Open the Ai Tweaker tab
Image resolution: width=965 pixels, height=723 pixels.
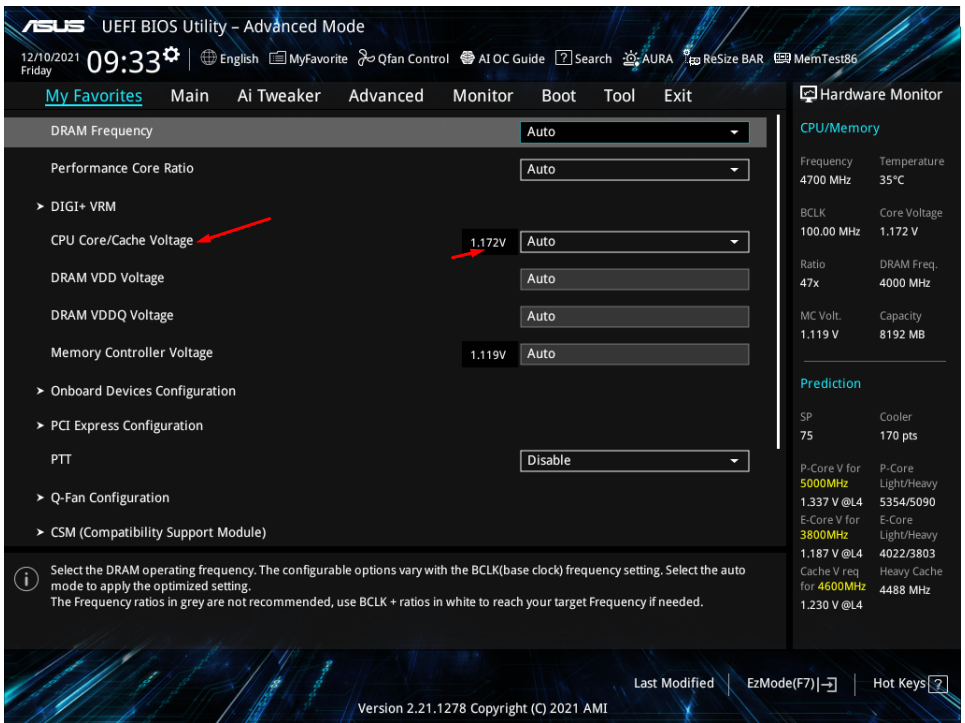tap(279, 96)
